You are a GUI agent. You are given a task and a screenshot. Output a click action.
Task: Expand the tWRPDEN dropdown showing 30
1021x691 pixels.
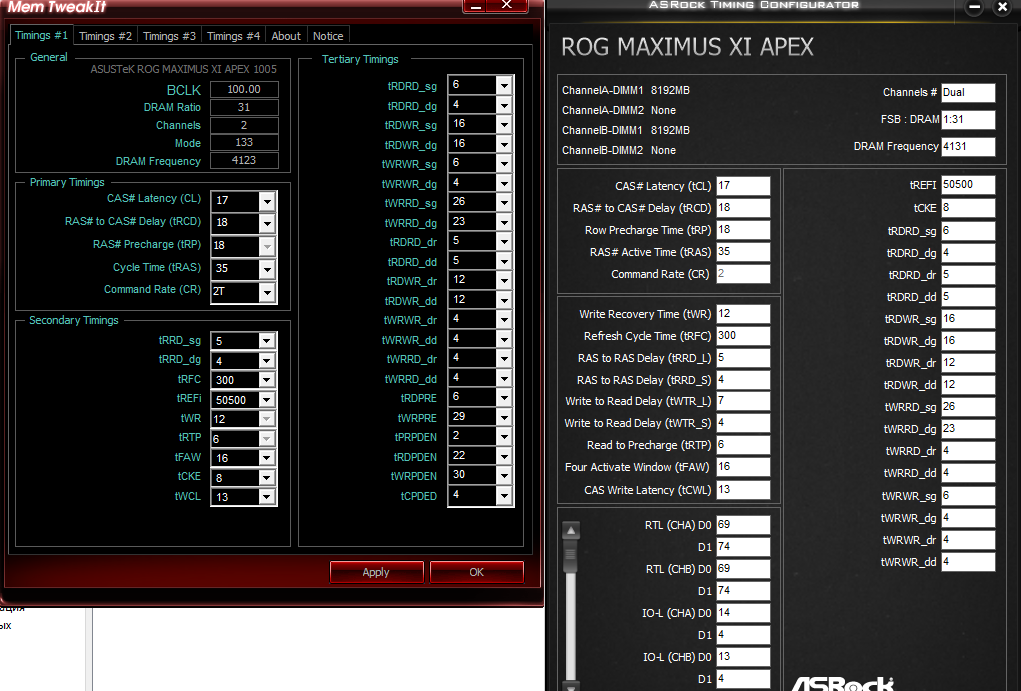[x=504, y=475]
